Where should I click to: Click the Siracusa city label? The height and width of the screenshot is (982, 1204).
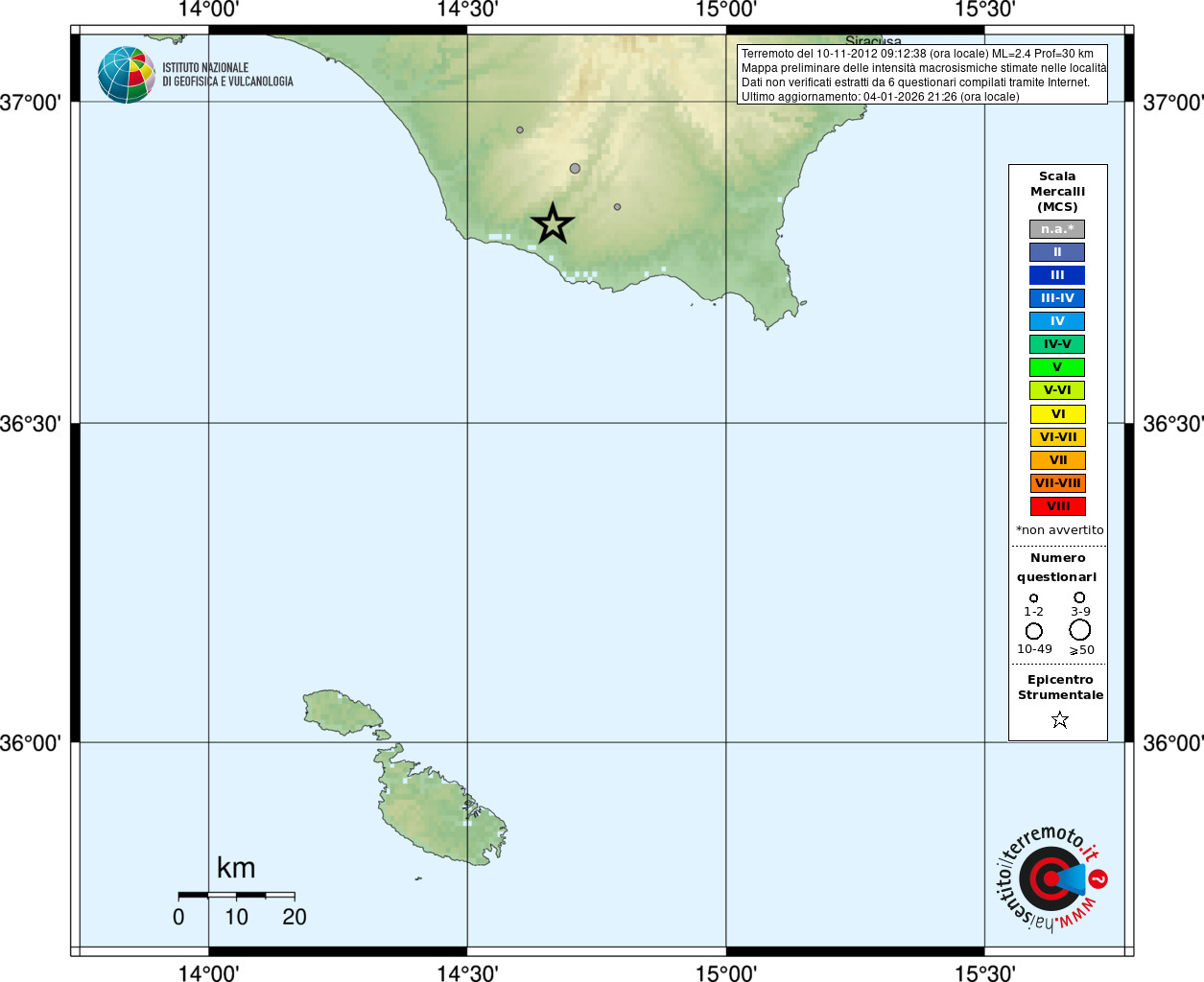(873, 41)
